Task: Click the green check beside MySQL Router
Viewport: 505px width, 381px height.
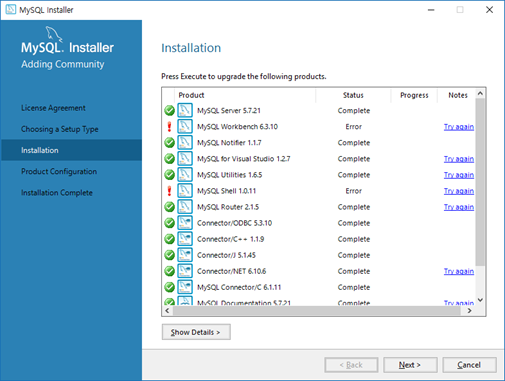Action: tap(169, 207)
